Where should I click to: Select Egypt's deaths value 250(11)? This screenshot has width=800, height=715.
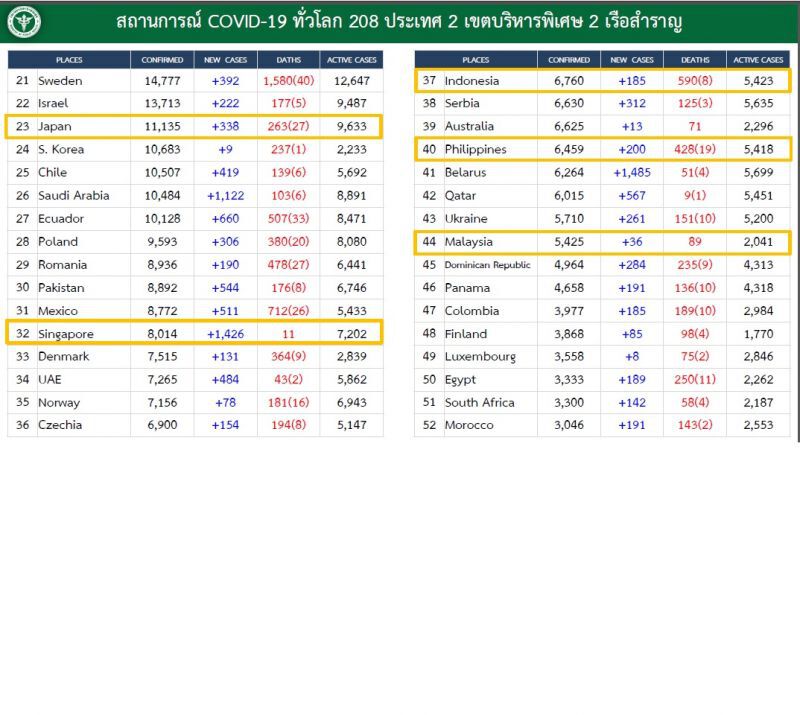coord(695,379)
